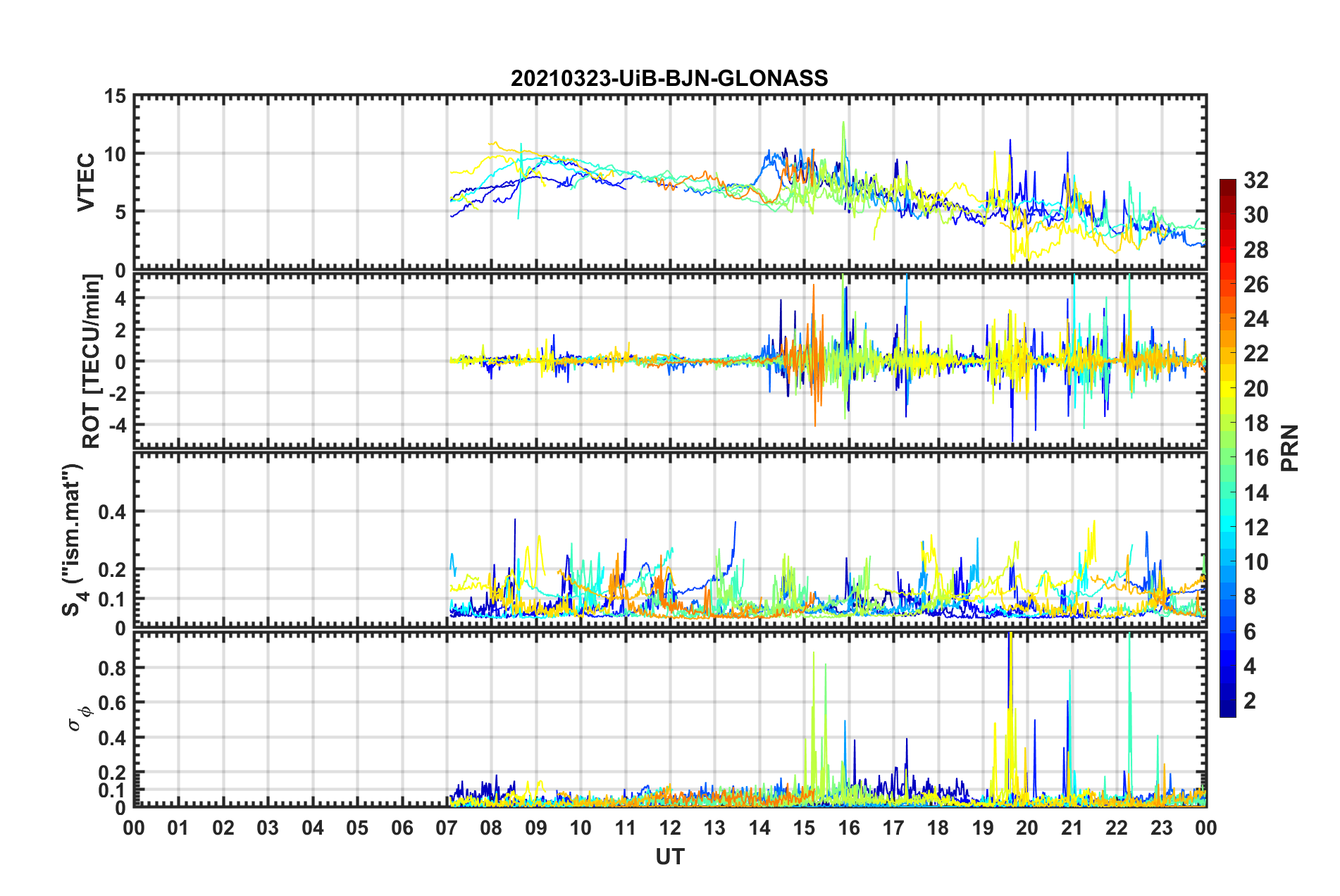Viewport: 1340px width, 896px height.
Task: Click the ROT [TECU/min] axis label
Action: click(x=92, y=361)
